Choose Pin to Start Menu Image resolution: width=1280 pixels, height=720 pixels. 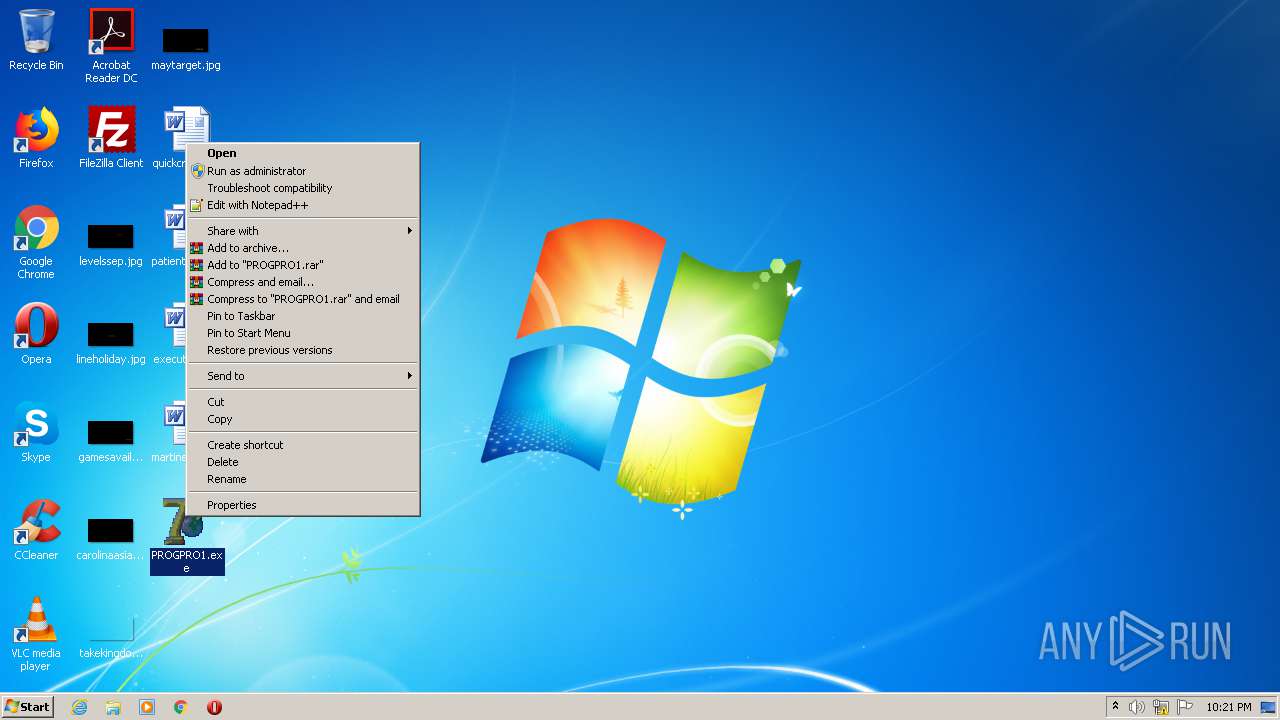pyautogui.click(x=303, y=333)
